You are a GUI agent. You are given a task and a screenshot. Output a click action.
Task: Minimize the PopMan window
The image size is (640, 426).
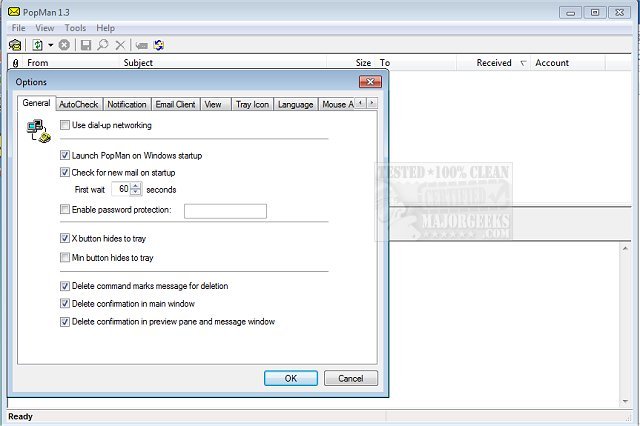pyautogui.click(x=570, y=13)
